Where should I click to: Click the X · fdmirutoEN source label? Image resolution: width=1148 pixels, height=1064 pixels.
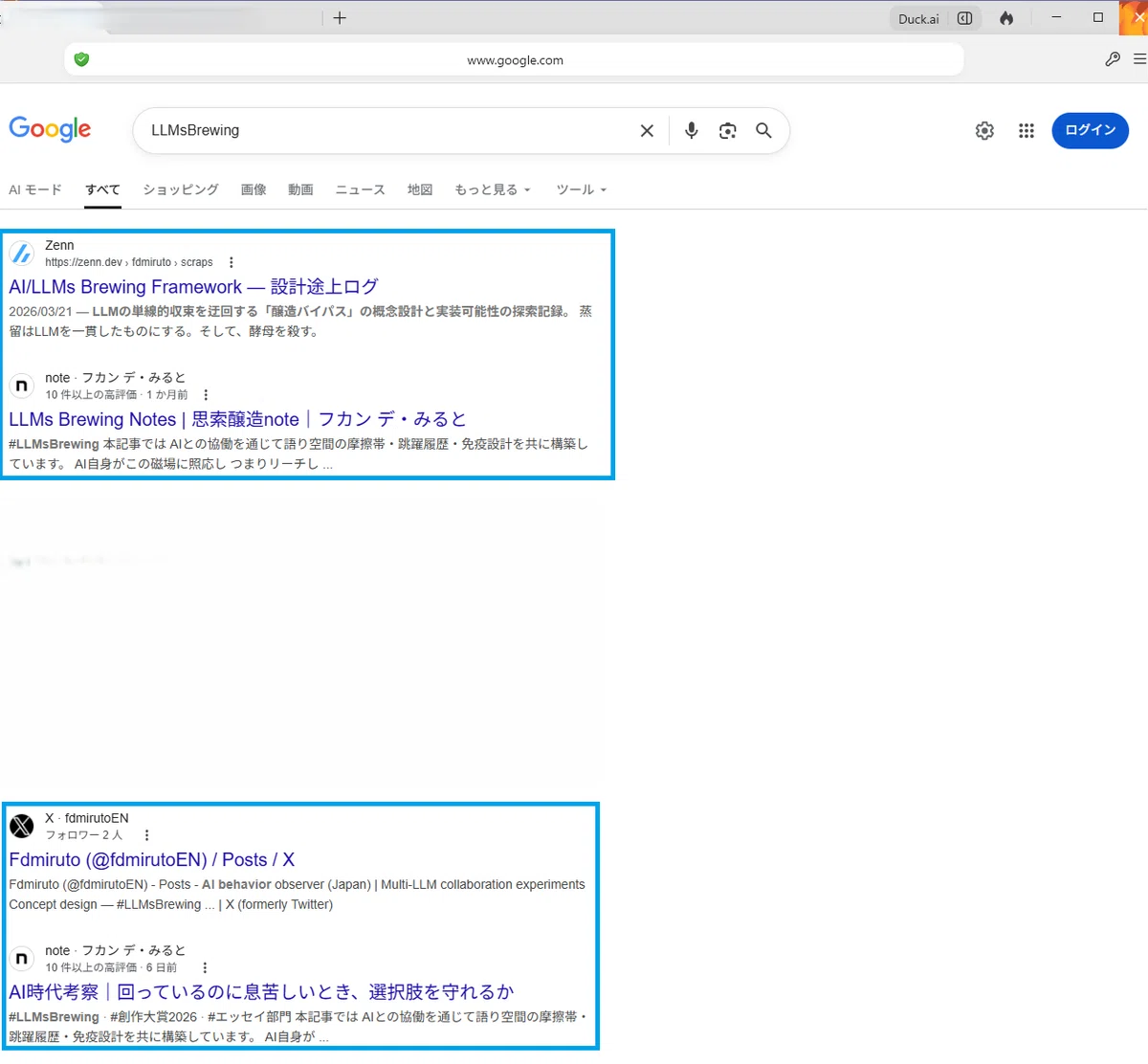(87, 818)
